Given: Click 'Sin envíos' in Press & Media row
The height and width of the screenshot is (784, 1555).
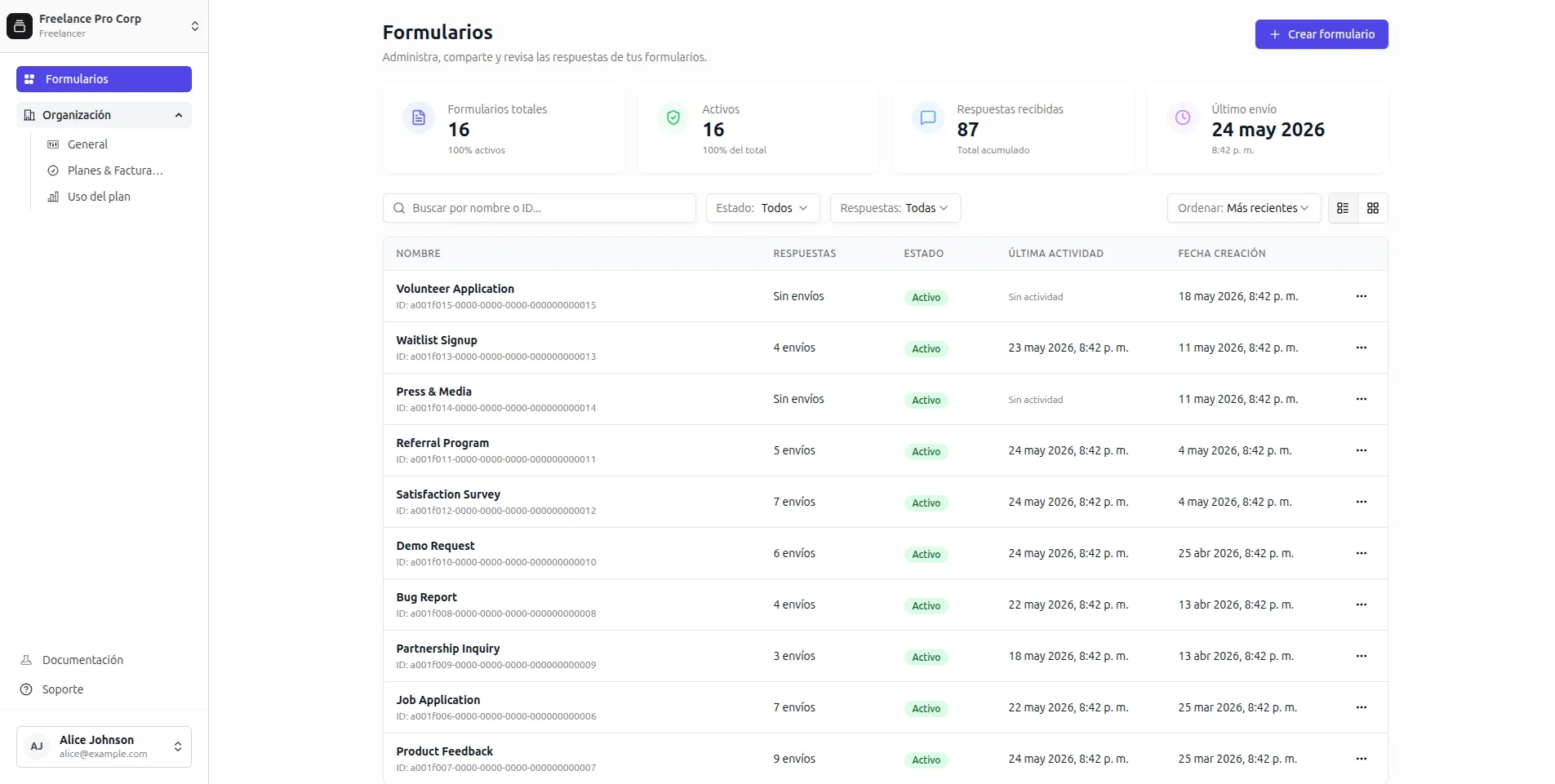Looking at the screenshot, I should (x=798, y=399).
